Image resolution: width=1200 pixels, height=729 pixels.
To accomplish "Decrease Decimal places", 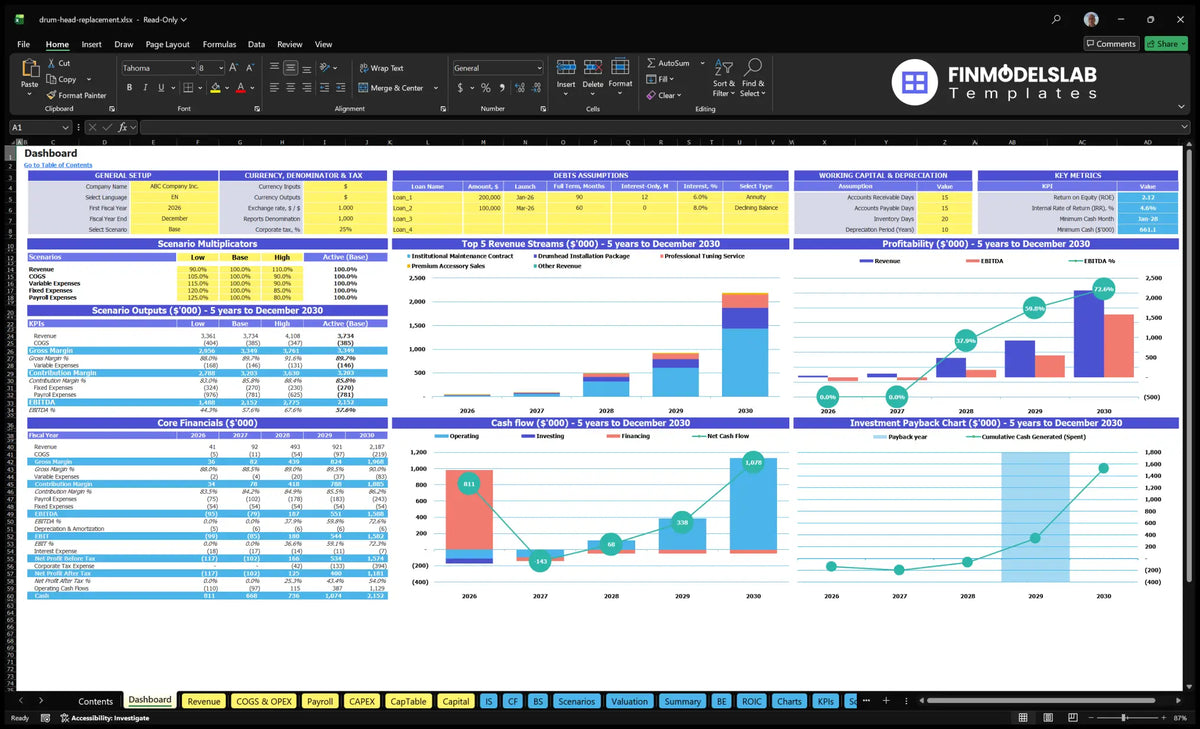I will click(x=535, y=88).
